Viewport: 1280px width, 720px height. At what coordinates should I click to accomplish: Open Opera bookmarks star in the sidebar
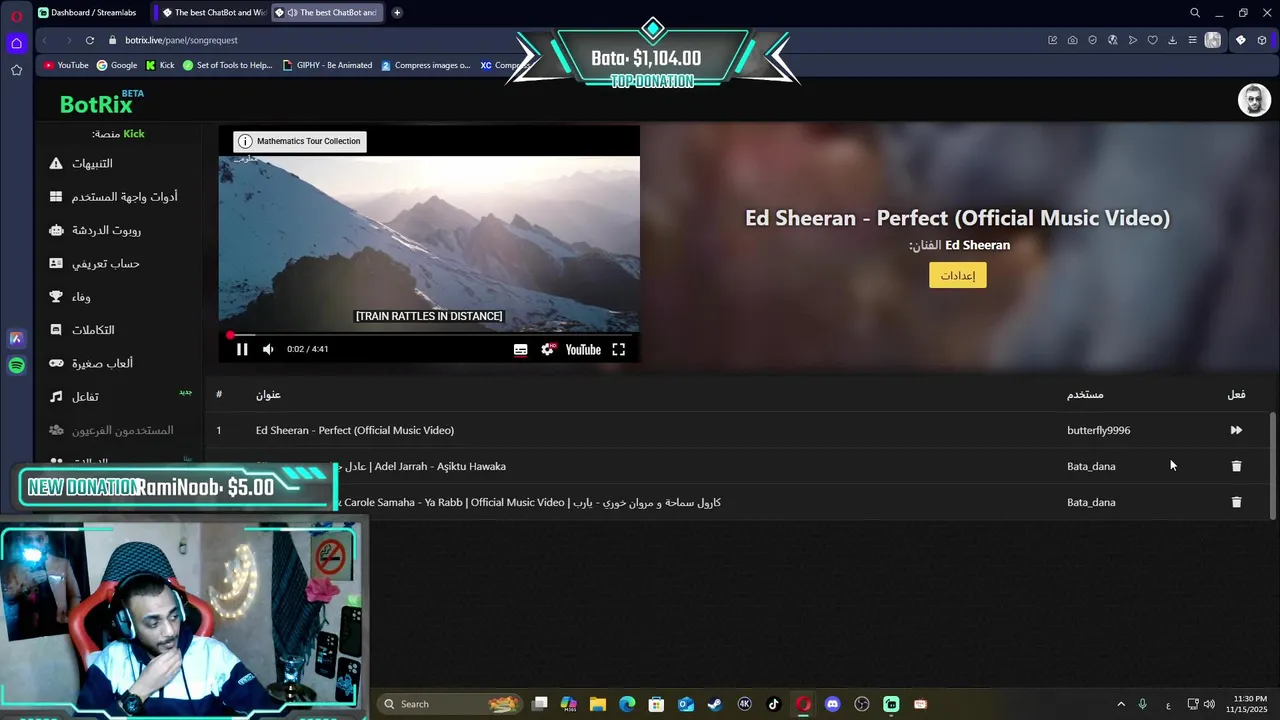16,70
